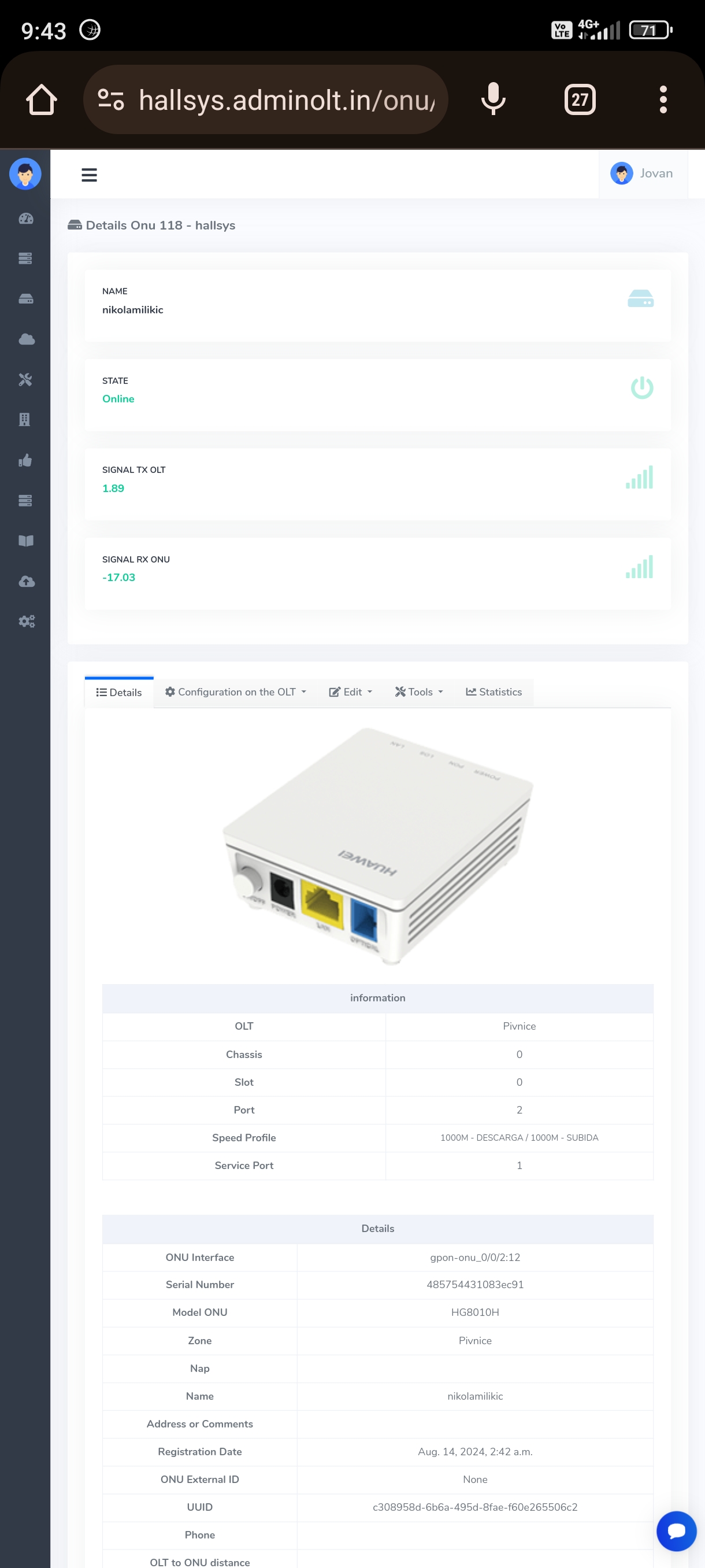Switch to the Statistics tab
This screenshot has height=1568, width=705.
[x=494, y=692]
